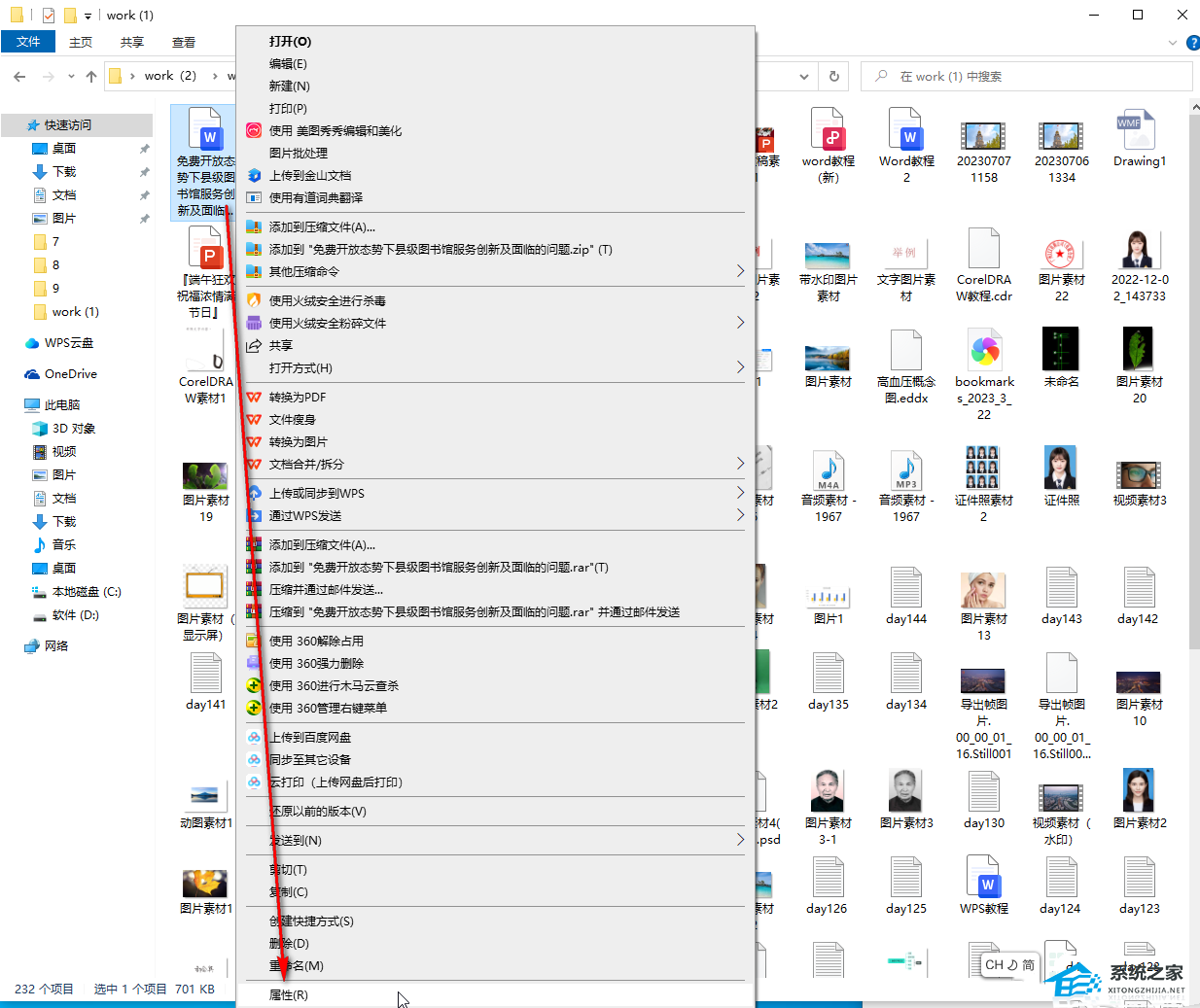The width and height of the screenshot is (1200, 1008).
Task: Select 快速访问 in navigation pane
Action: pyautogui.click(x=77, y=124)
